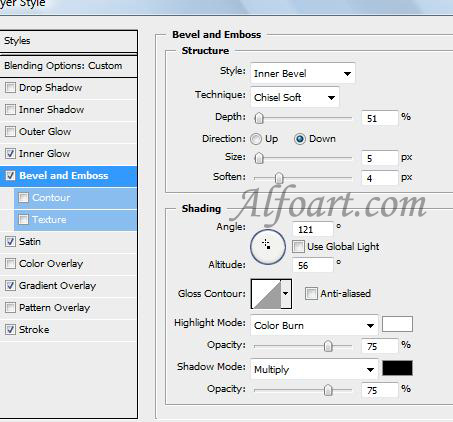Enable the Contour checkbox
The height and width of the screenshot is (422, 453).
coord(23,198)
